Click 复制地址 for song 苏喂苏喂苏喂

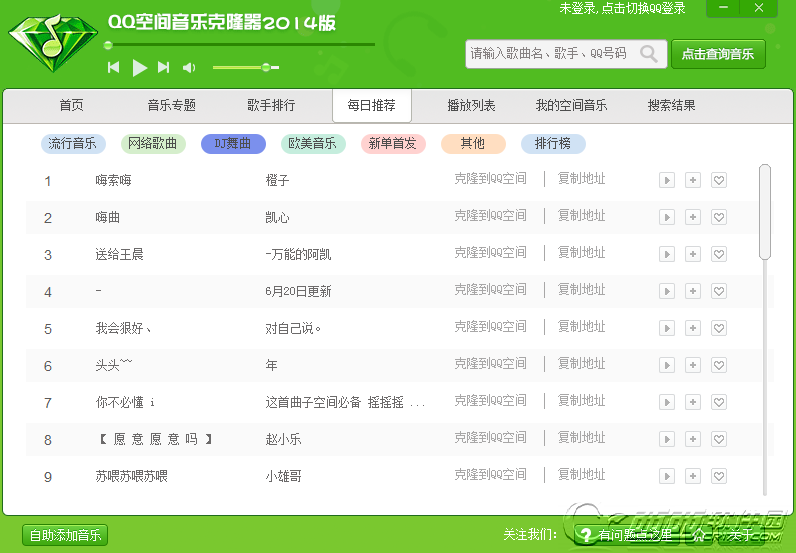tap(581, 475)
